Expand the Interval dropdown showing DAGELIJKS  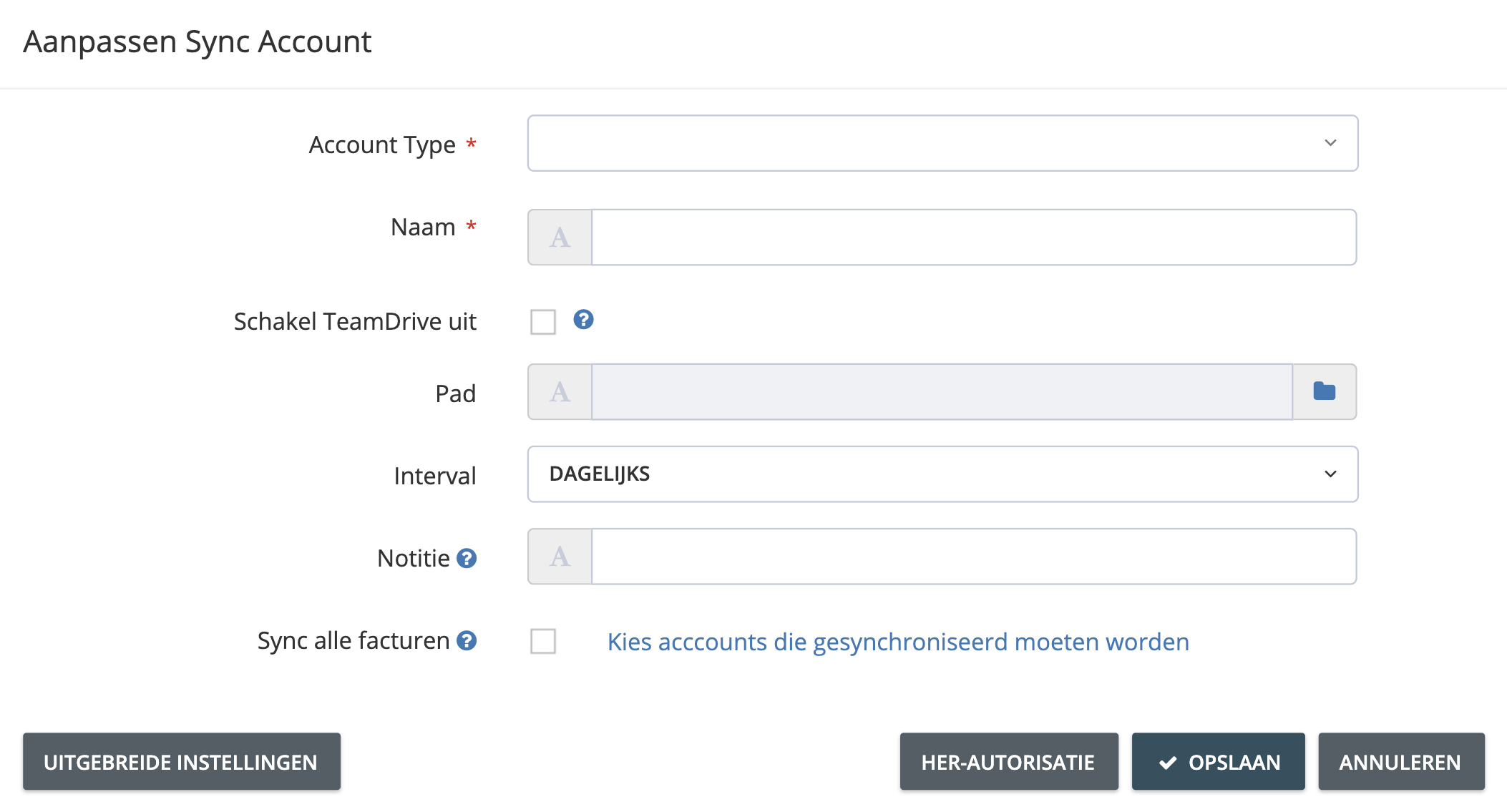coord(942,474)
